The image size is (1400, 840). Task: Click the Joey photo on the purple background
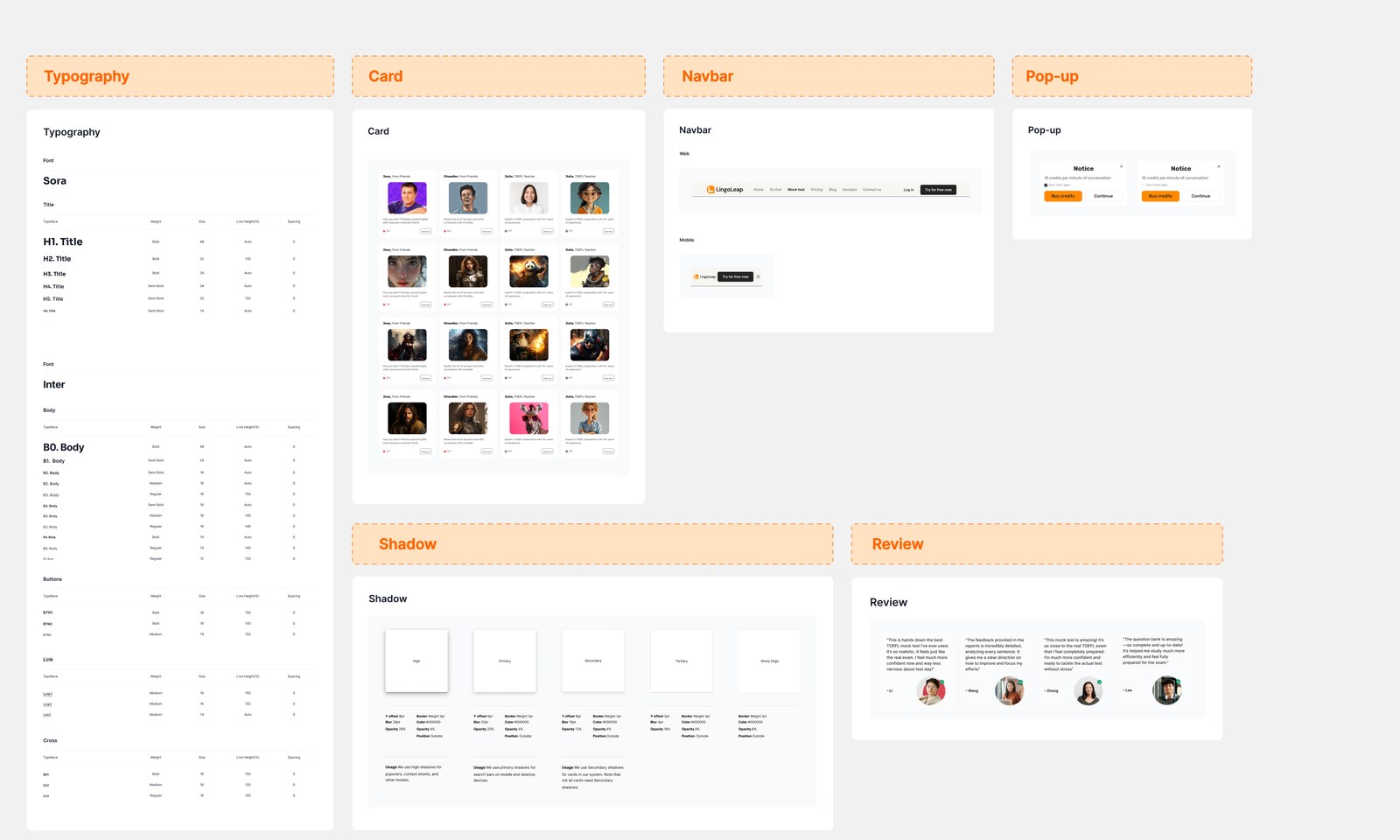tap(407, 198)
